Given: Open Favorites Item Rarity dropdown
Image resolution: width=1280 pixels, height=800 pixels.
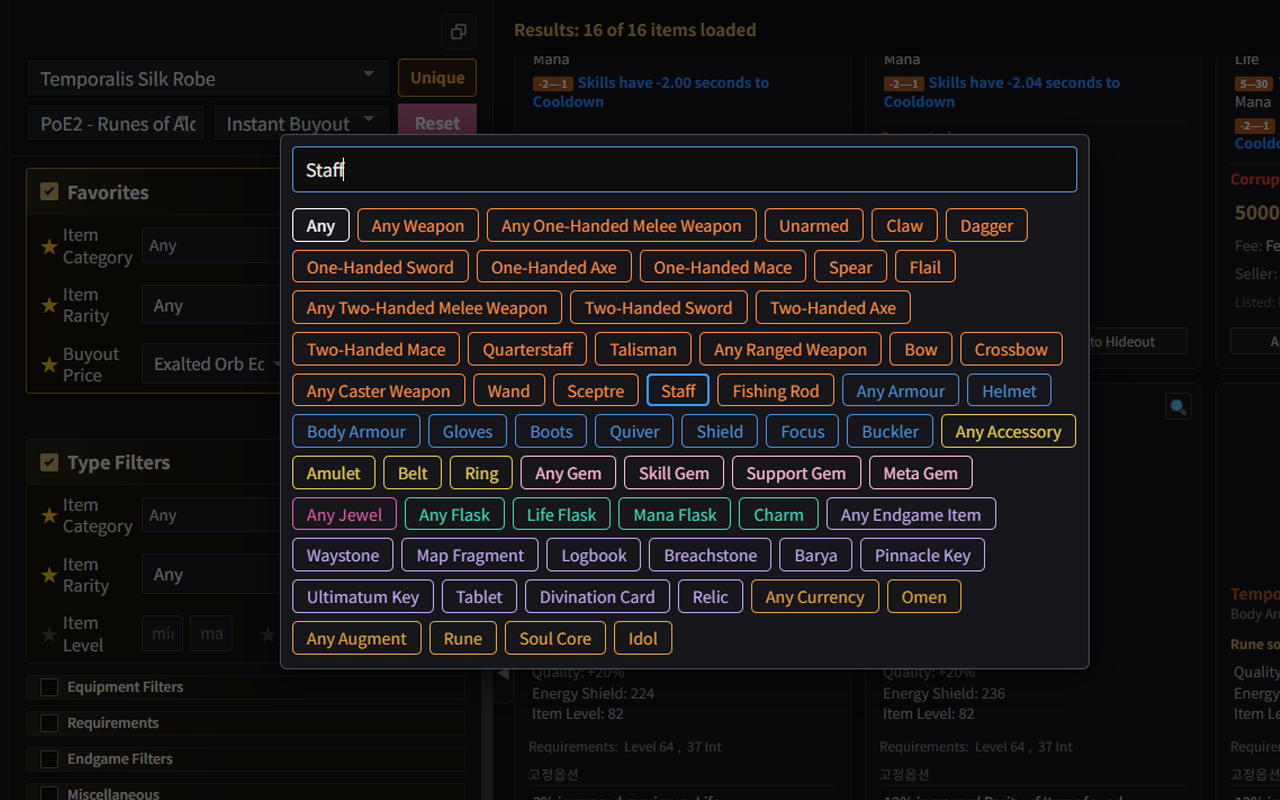Looking at the screenshot, I should coord(211,306).
